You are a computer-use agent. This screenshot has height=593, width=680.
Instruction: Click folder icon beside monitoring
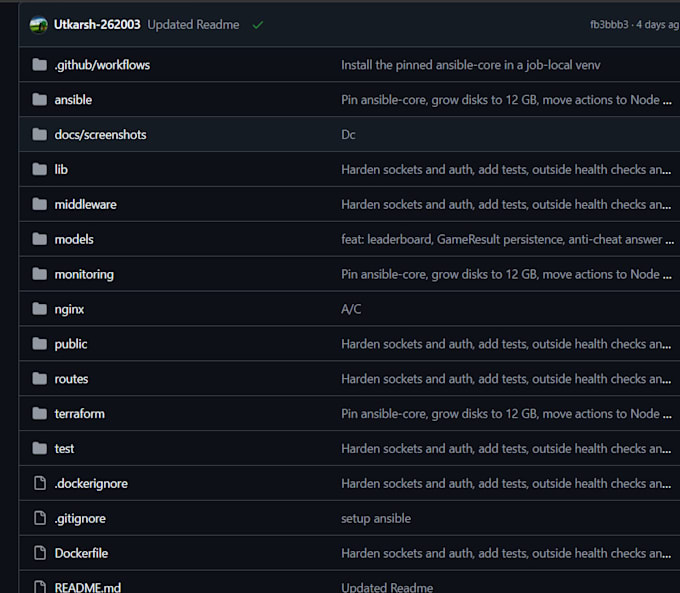39,274
